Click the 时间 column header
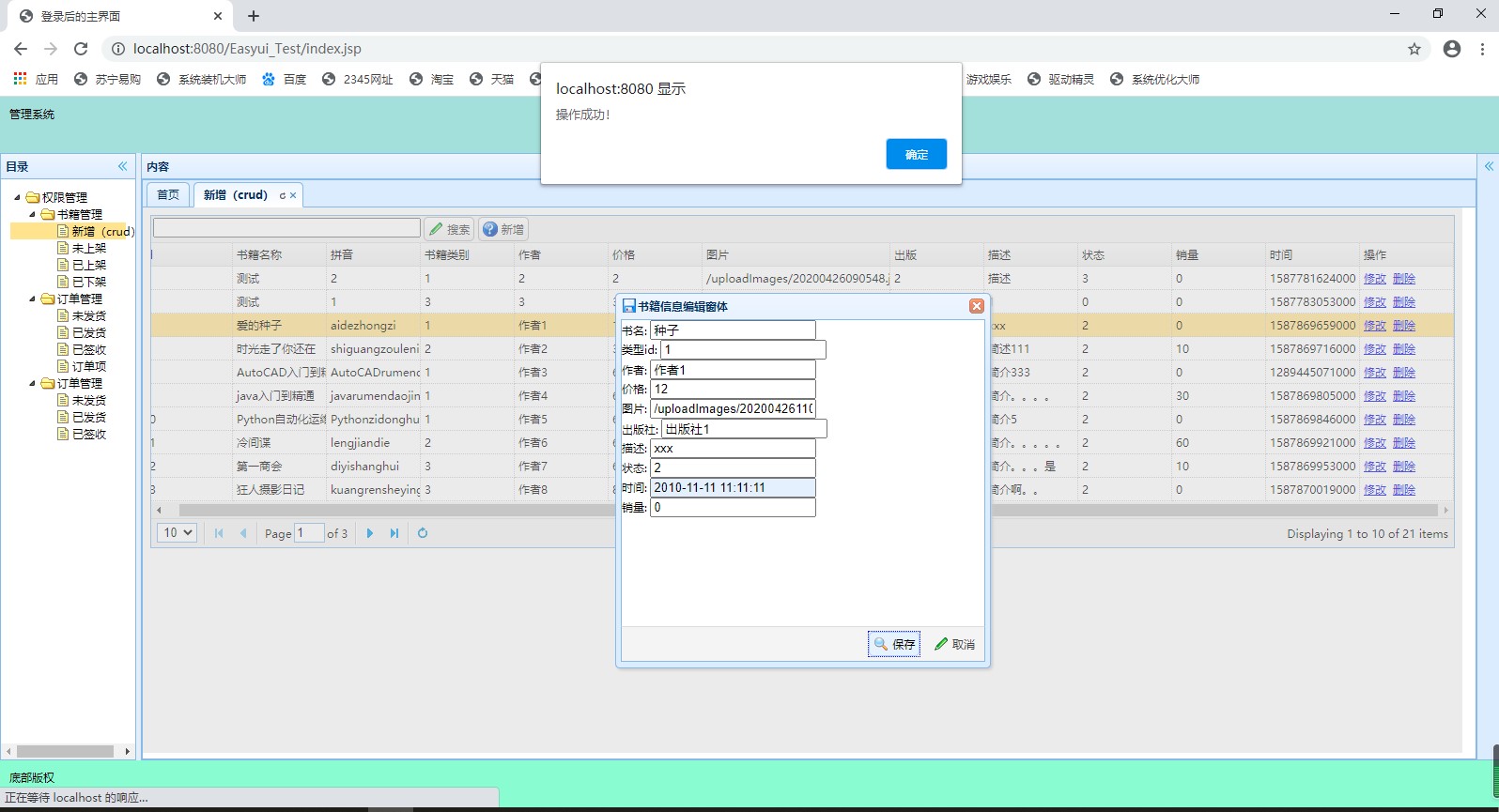1499x812 pixels. [x=1312, y=255]
